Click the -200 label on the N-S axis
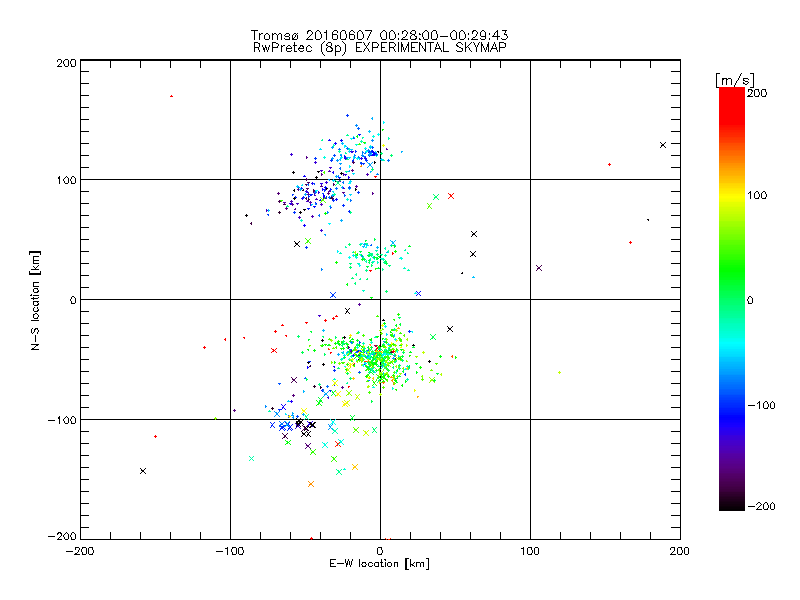 tap(62, 536)
